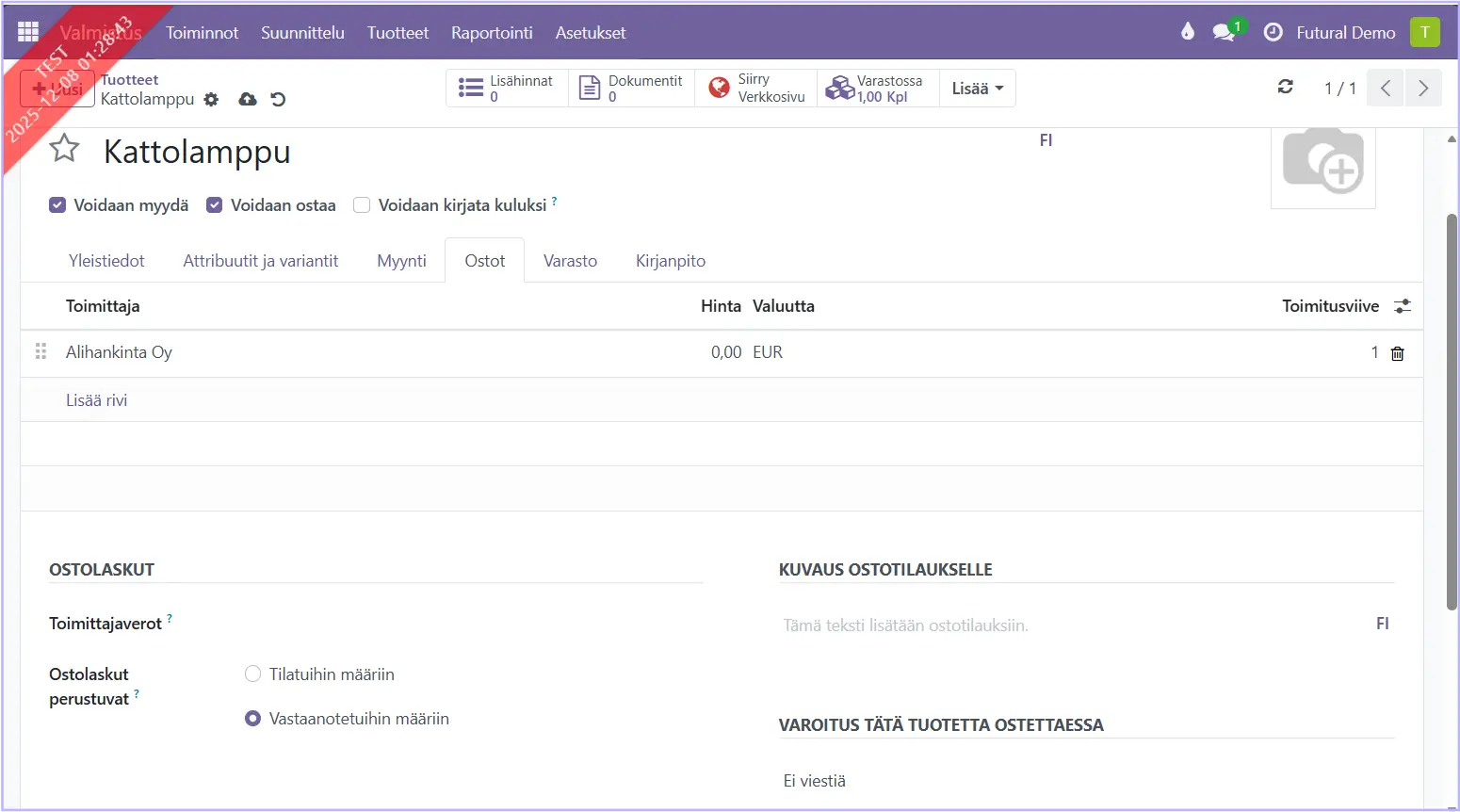The image size is (1460, 812).
Task: Delete the Alihankinta Oy supplier row
Action: [1397, 353]
